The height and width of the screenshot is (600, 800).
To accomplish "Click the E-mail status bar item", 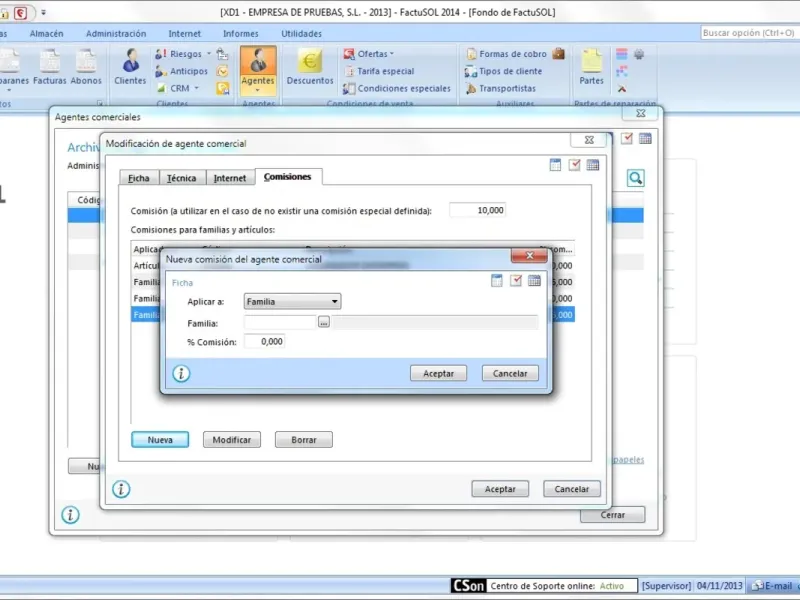I will pyautogui.click(x=773, y=586).
